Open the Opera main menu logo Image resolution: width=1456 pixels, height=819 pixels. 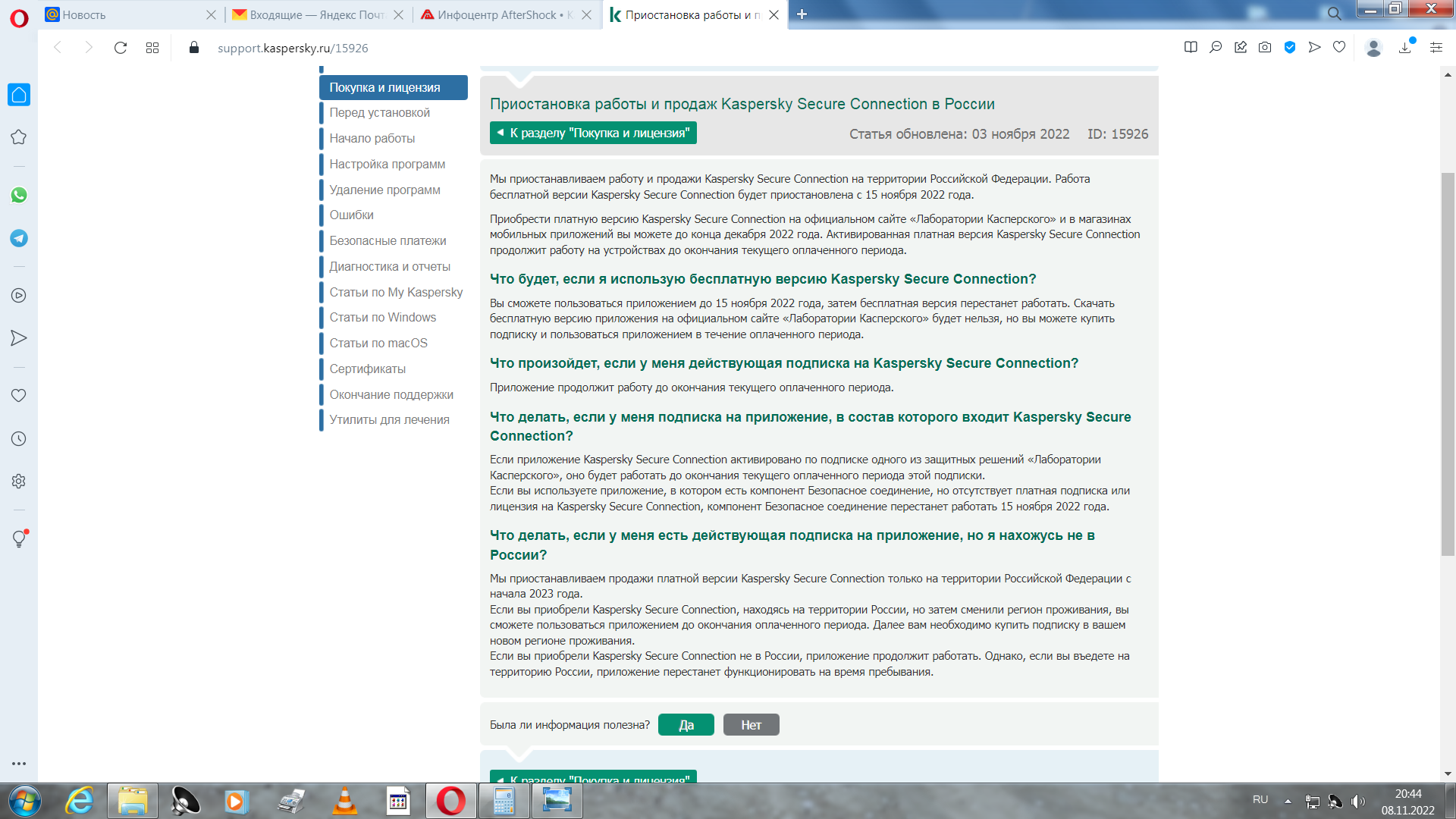point(19,17)
